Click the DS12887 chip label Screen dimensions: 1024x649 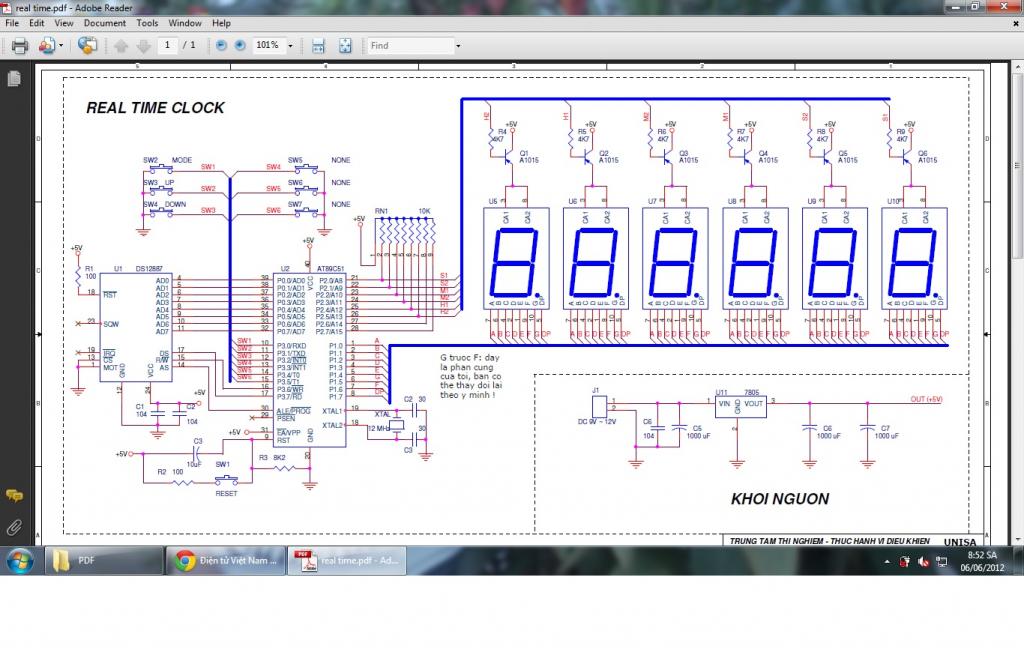pyautogui.click(x=149, y=268)
